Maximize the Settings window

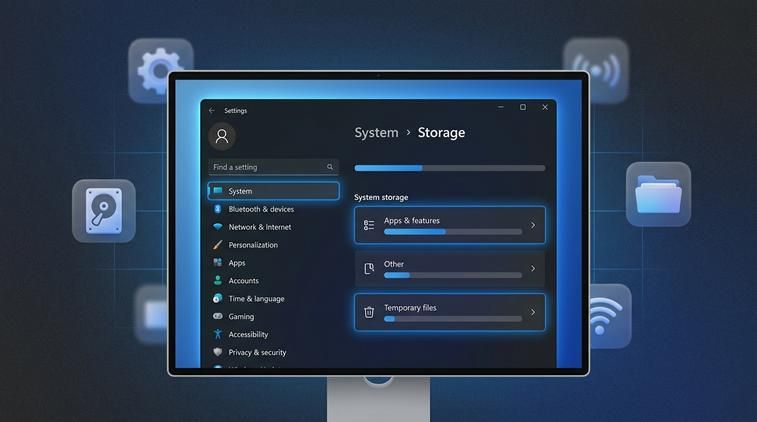523,107
